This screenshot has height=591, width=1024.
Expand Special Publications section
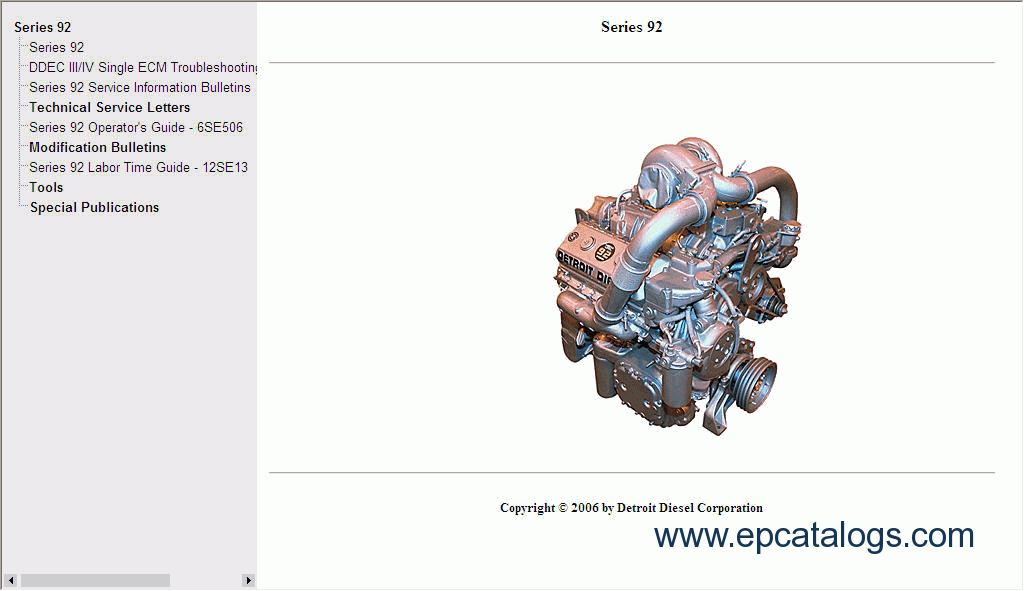pyautogui.click(x=95, y=208)
